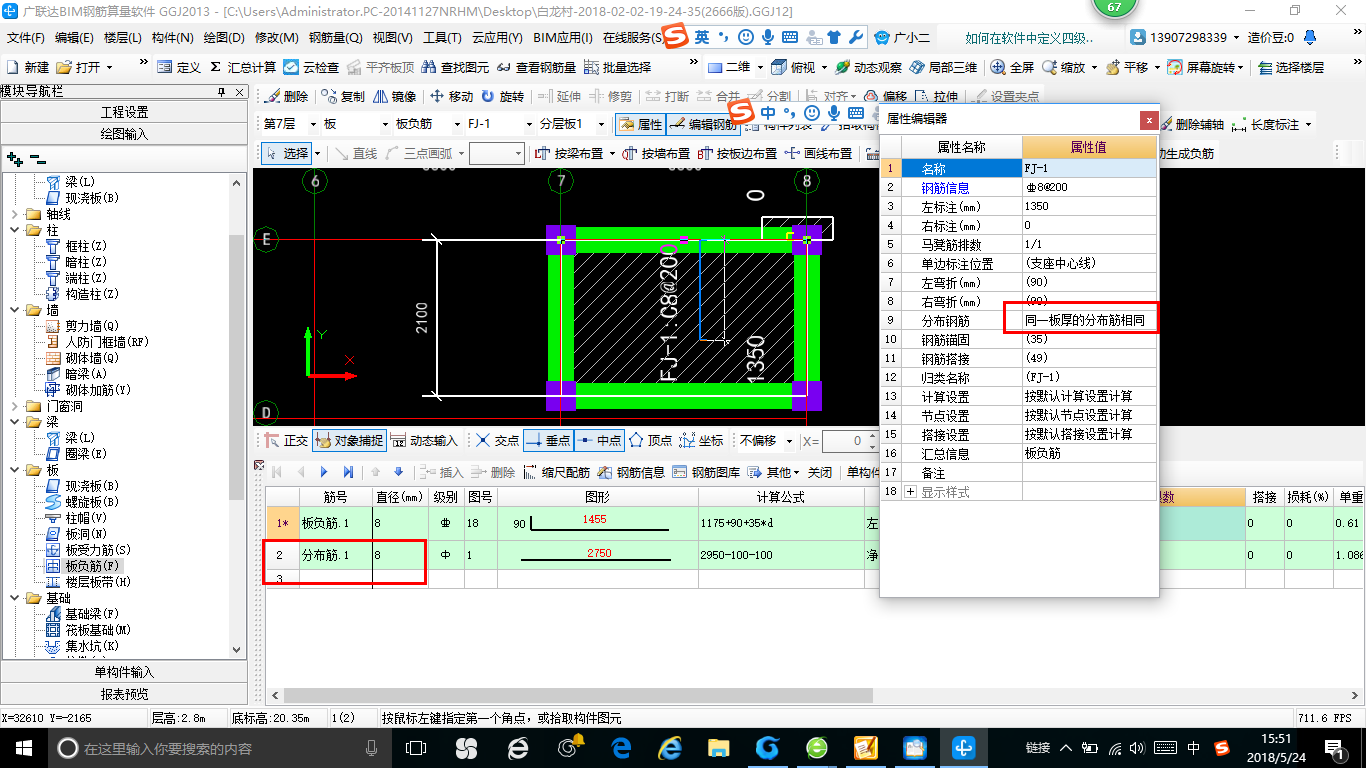Viewport: 1366px width, 768px height.
Task: Select the 旋转 rotate tool
Action: (503, 97)
